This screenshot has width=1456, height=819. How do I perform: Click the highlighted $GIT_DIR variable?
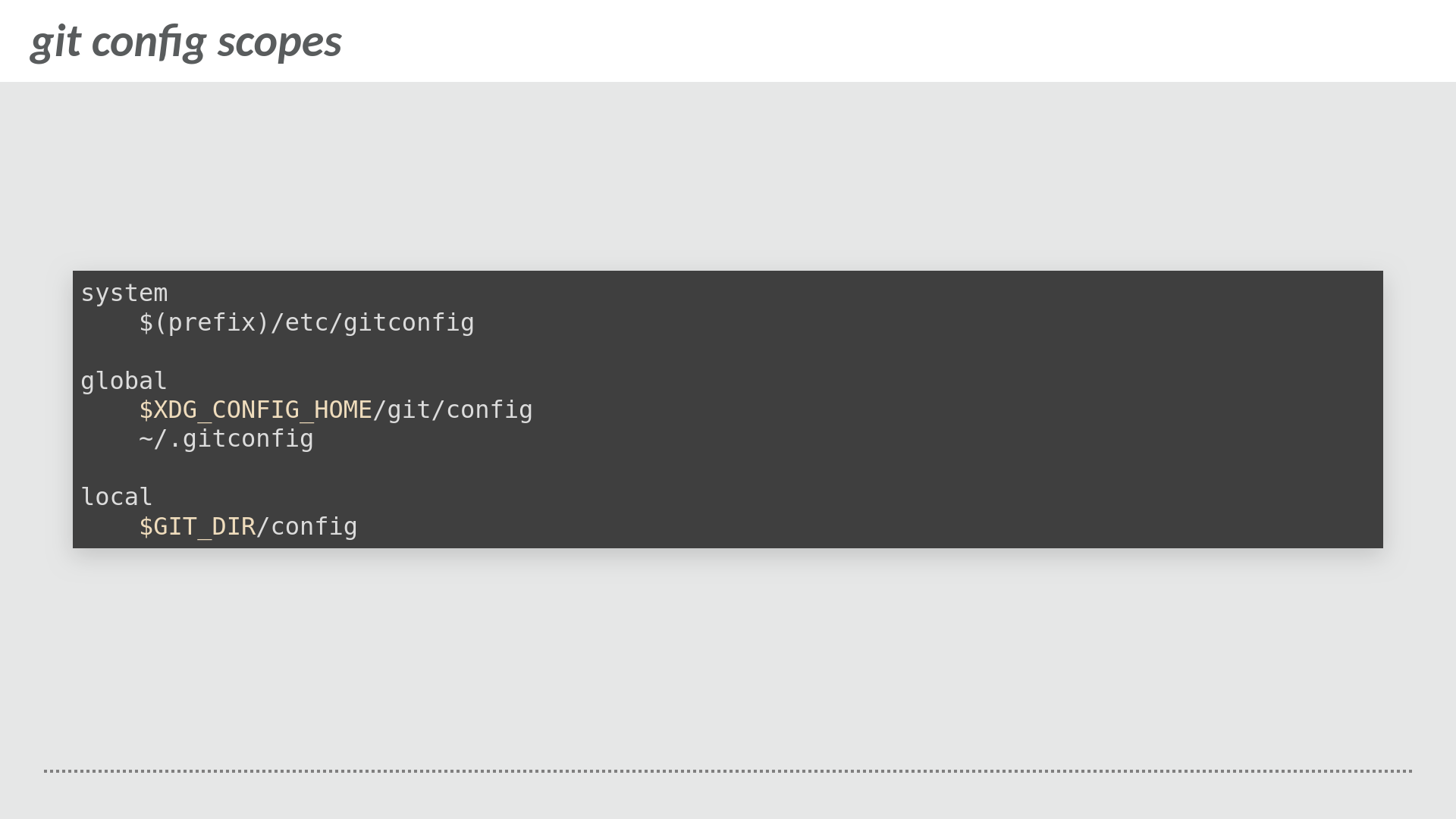tap(197, 527)
